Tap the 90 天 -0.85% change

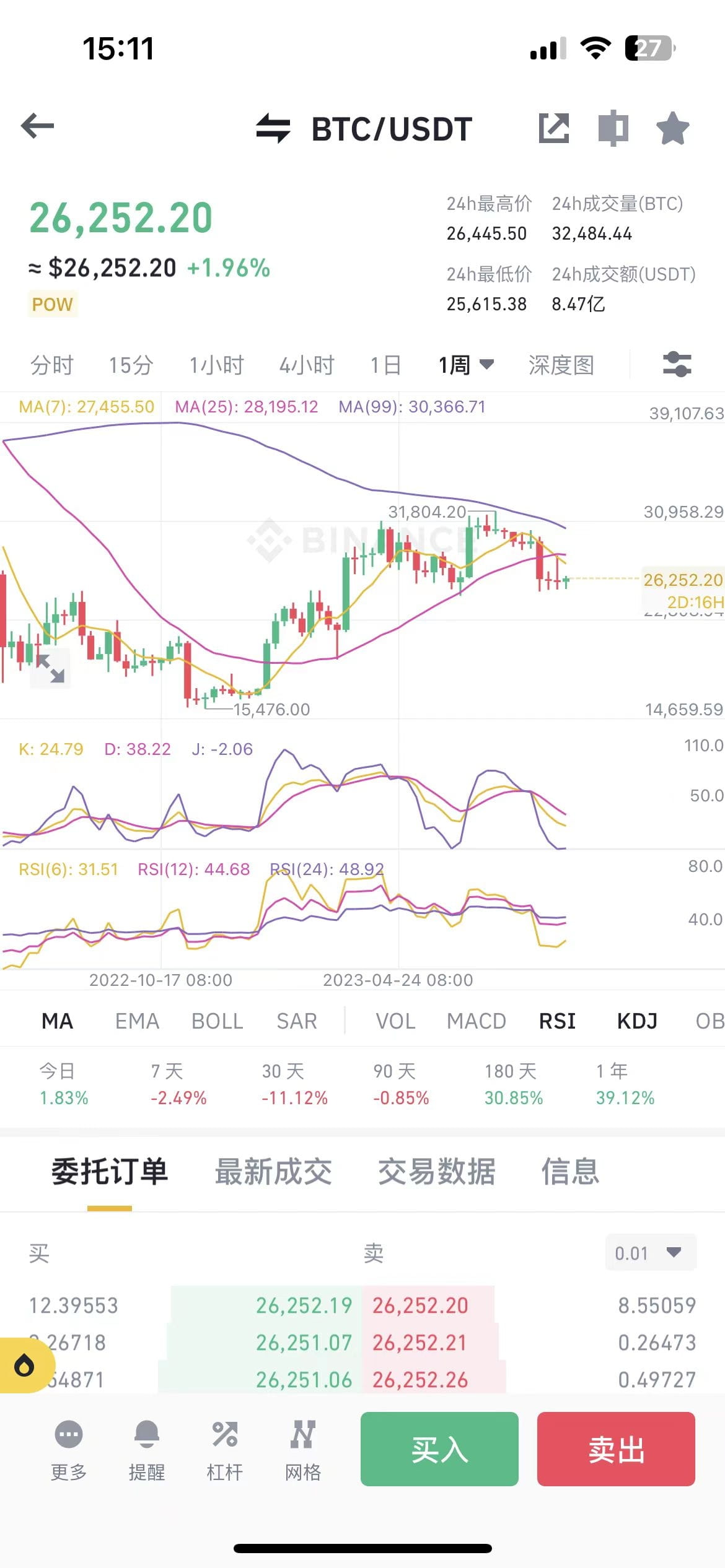(401, 1084)
